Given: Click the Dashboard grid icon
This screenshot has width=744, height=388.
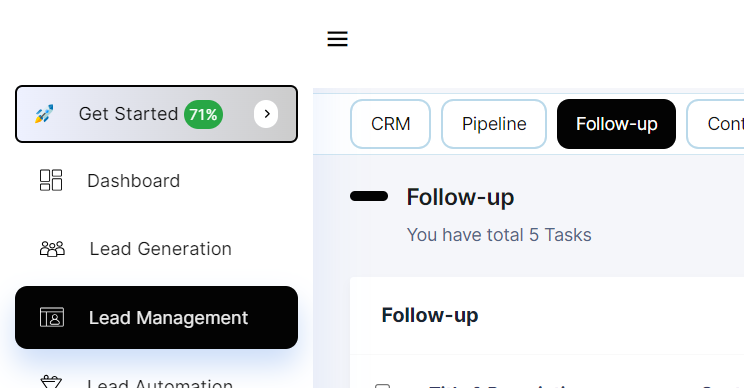Looking at the screenshot, I should point(51,180).
